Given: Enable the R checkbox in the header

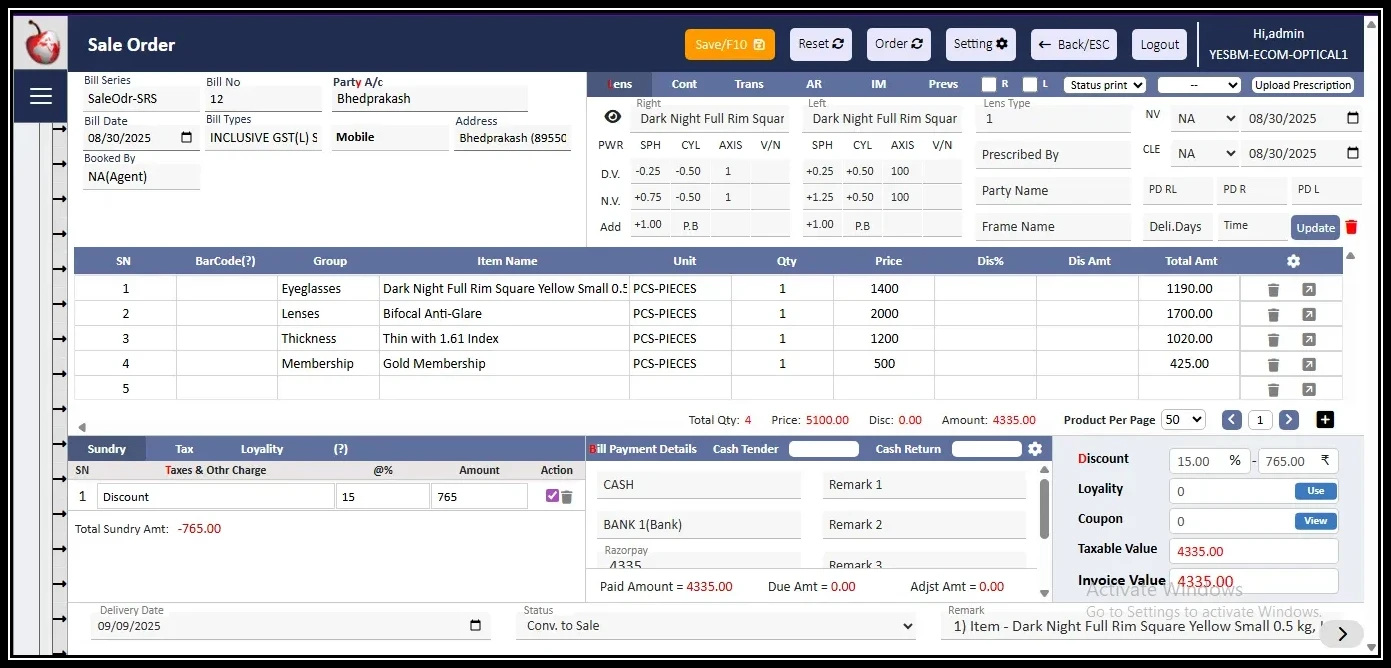Looking at the screenshot, I should pos(988,84).
